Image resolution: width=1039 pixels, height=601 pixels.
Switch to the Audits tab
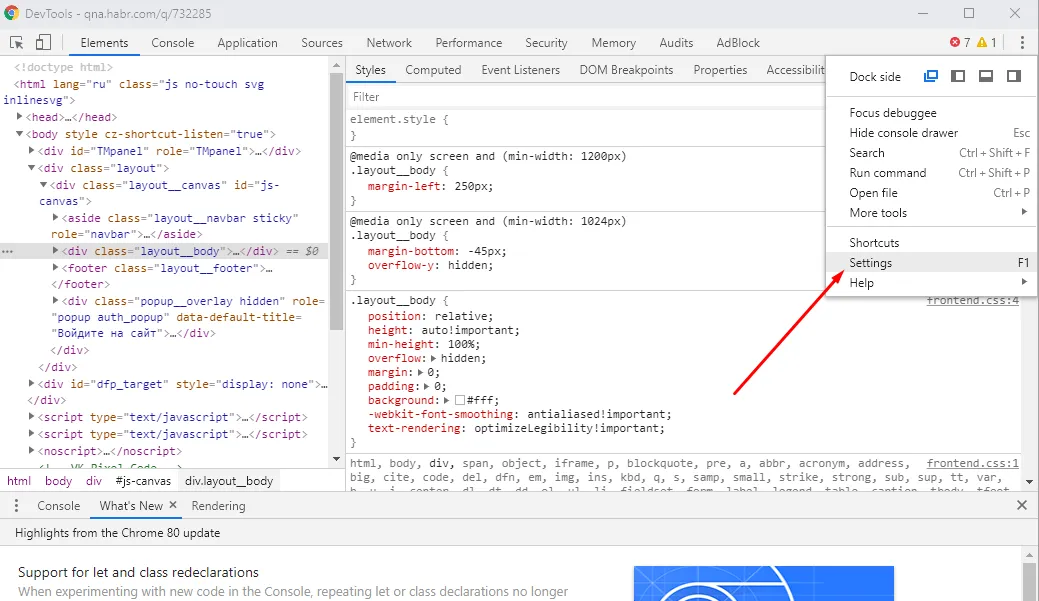click(x=676, y=42)
